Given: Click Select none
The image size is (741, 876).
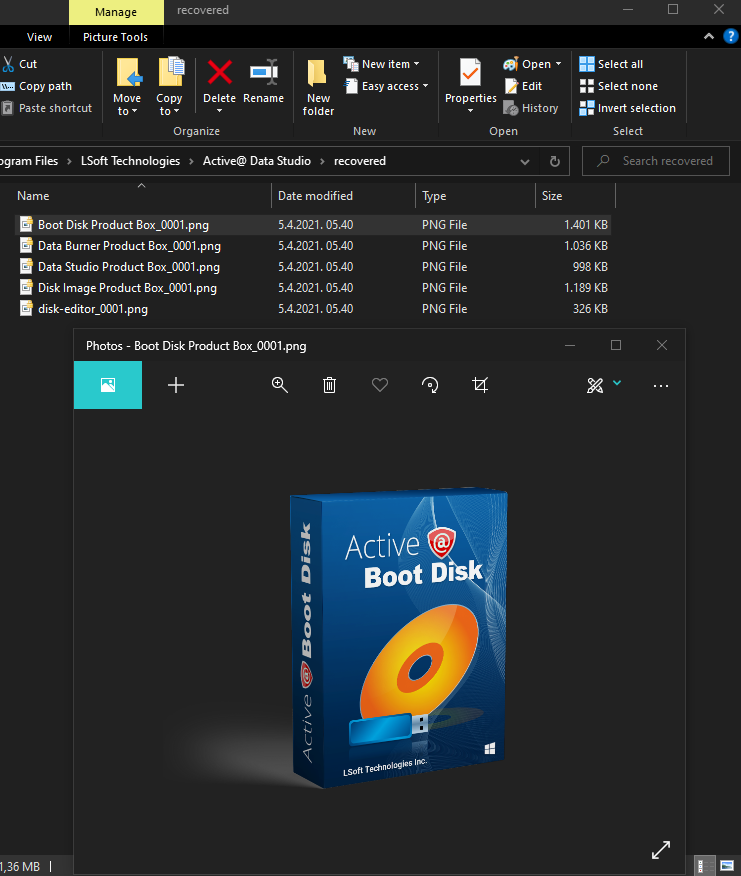Looking at the screenshot, I should click(x=618, y=86).
